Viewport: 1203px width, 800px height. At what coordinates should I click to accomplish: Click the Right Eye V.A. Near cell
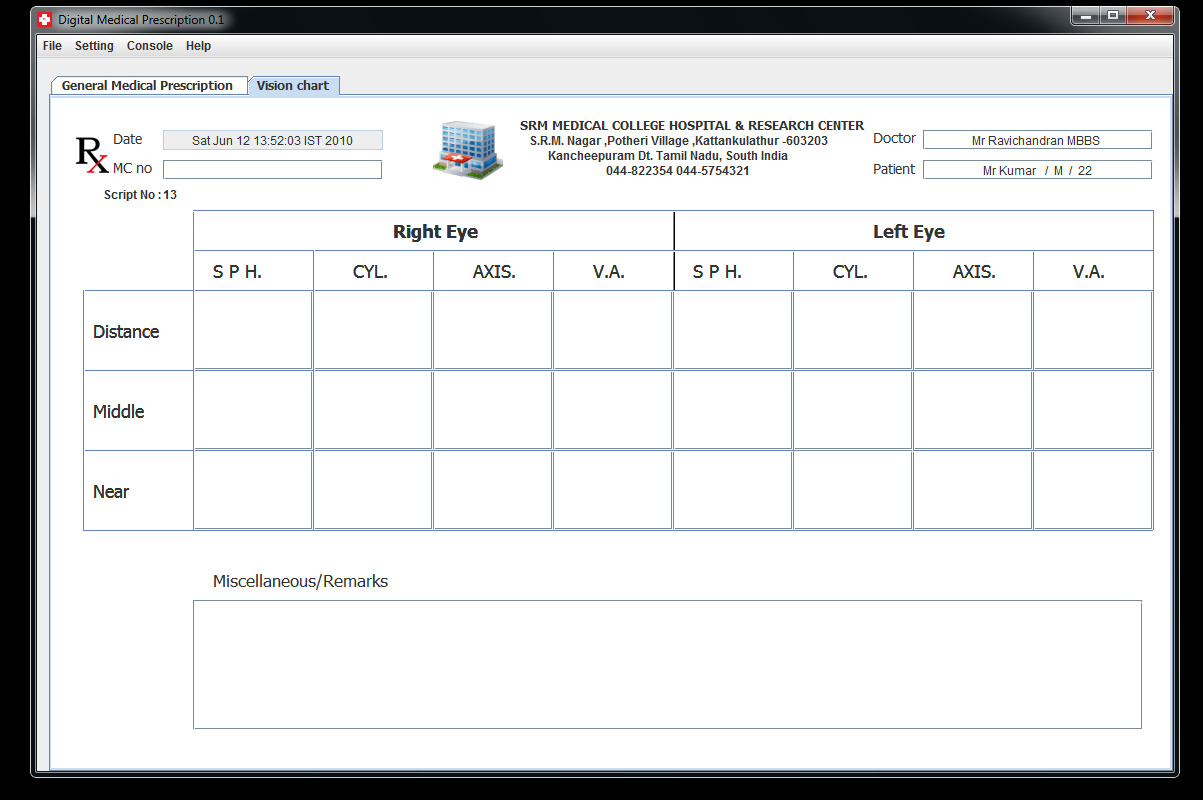coord(612,490)
